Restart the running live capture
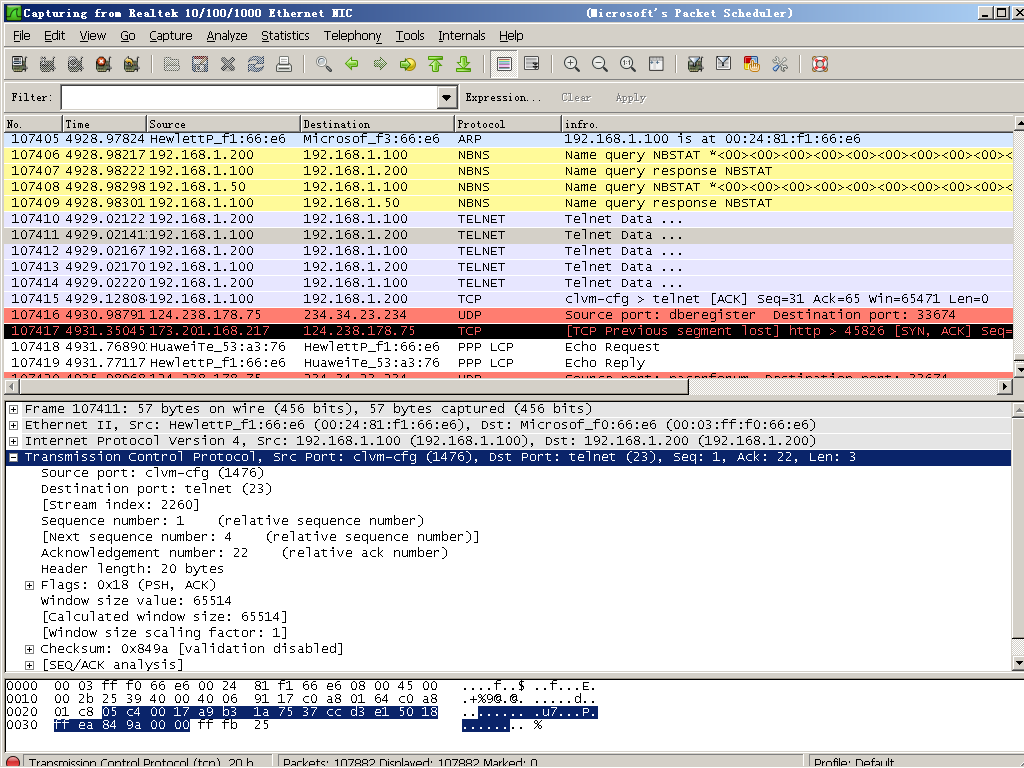1024x768 pixels. pos(131,64)
